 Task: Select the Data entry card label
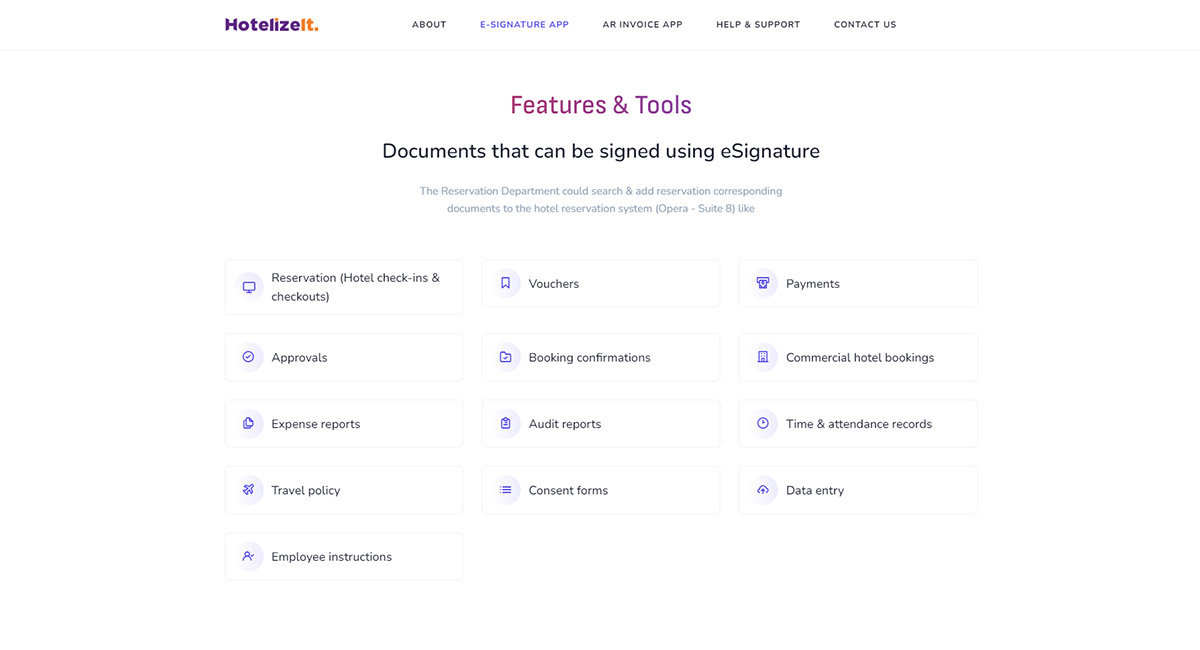[815, 491]
